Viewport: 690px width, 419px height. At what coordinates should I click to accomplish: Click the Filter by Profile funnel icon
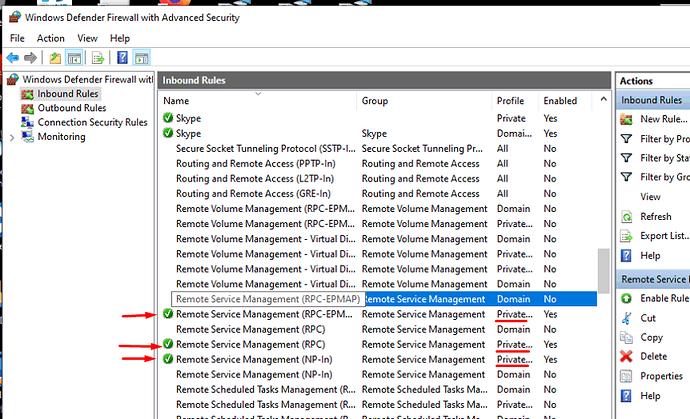click(x=626, y=139)
